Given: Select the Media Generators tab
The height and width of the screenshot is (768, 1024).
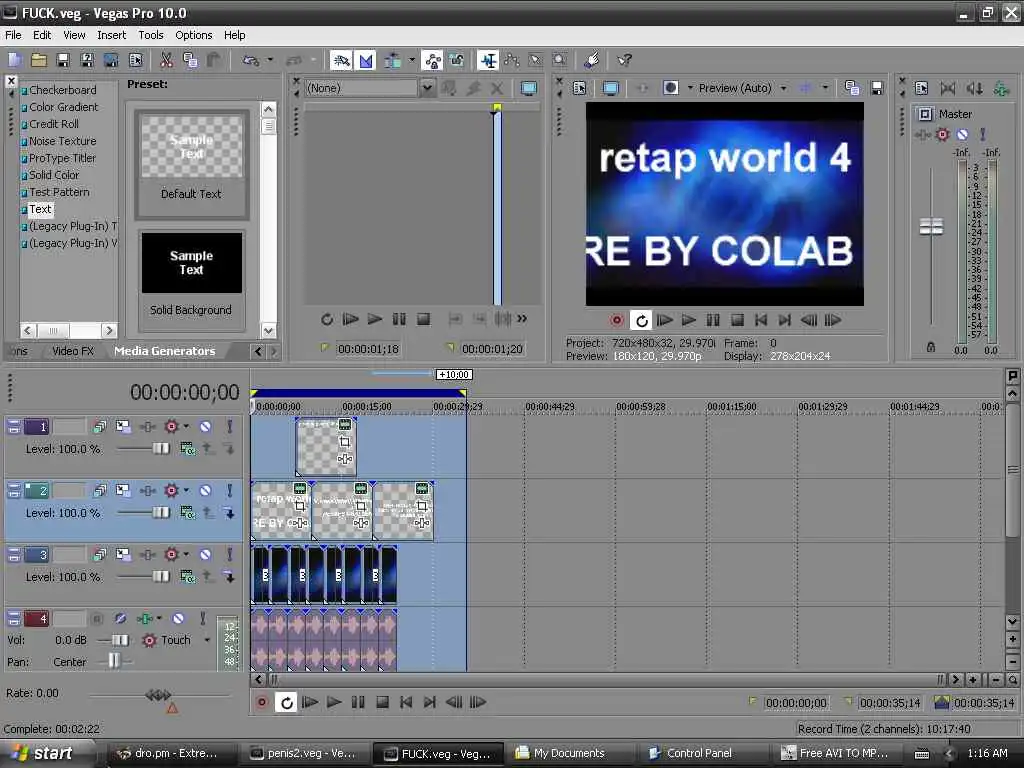Looking at the screenshot, I should [x=165, y=351].
